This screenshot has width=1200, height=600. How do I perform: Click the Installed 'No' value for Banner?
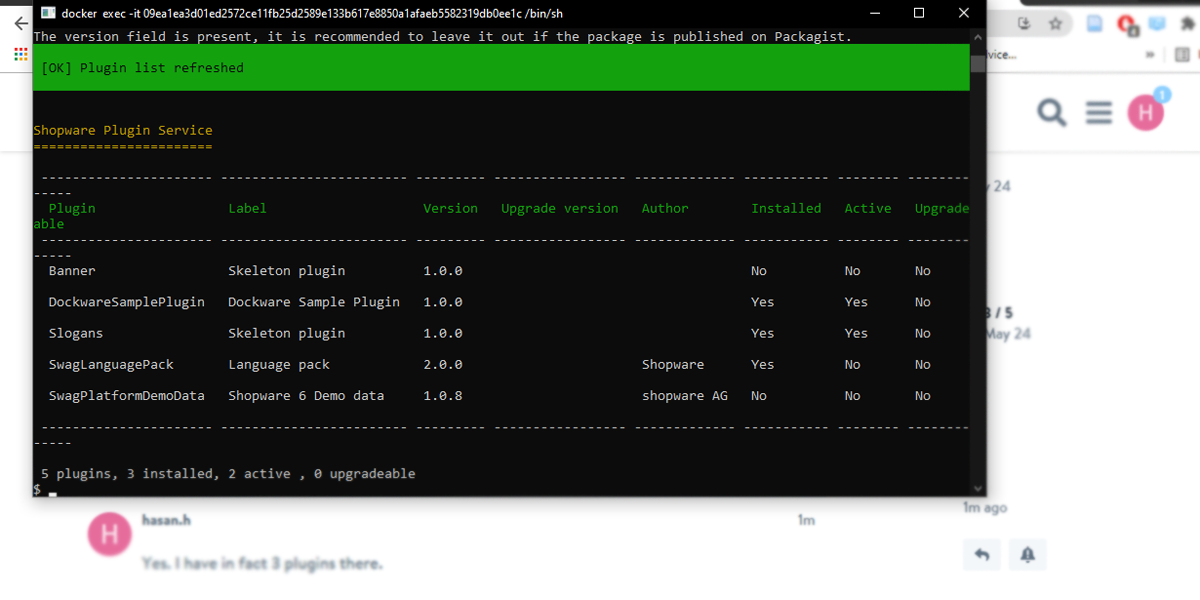pyautogui.click(x=759, y=270)
